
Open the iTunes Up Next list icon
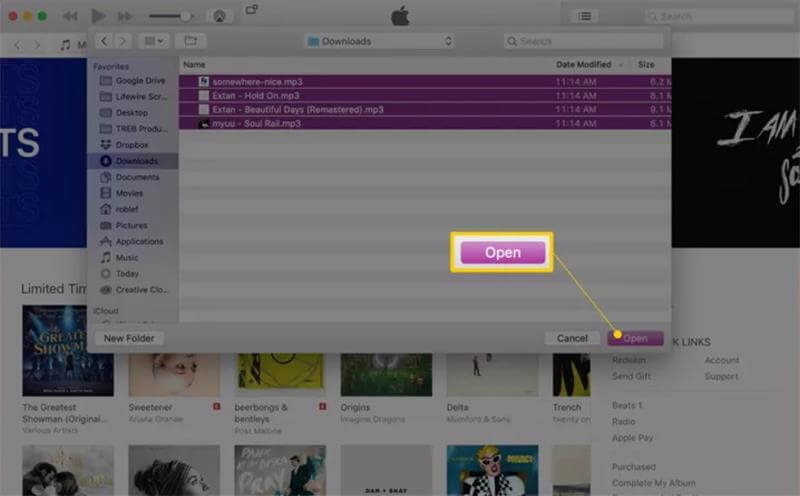(585, 16)
